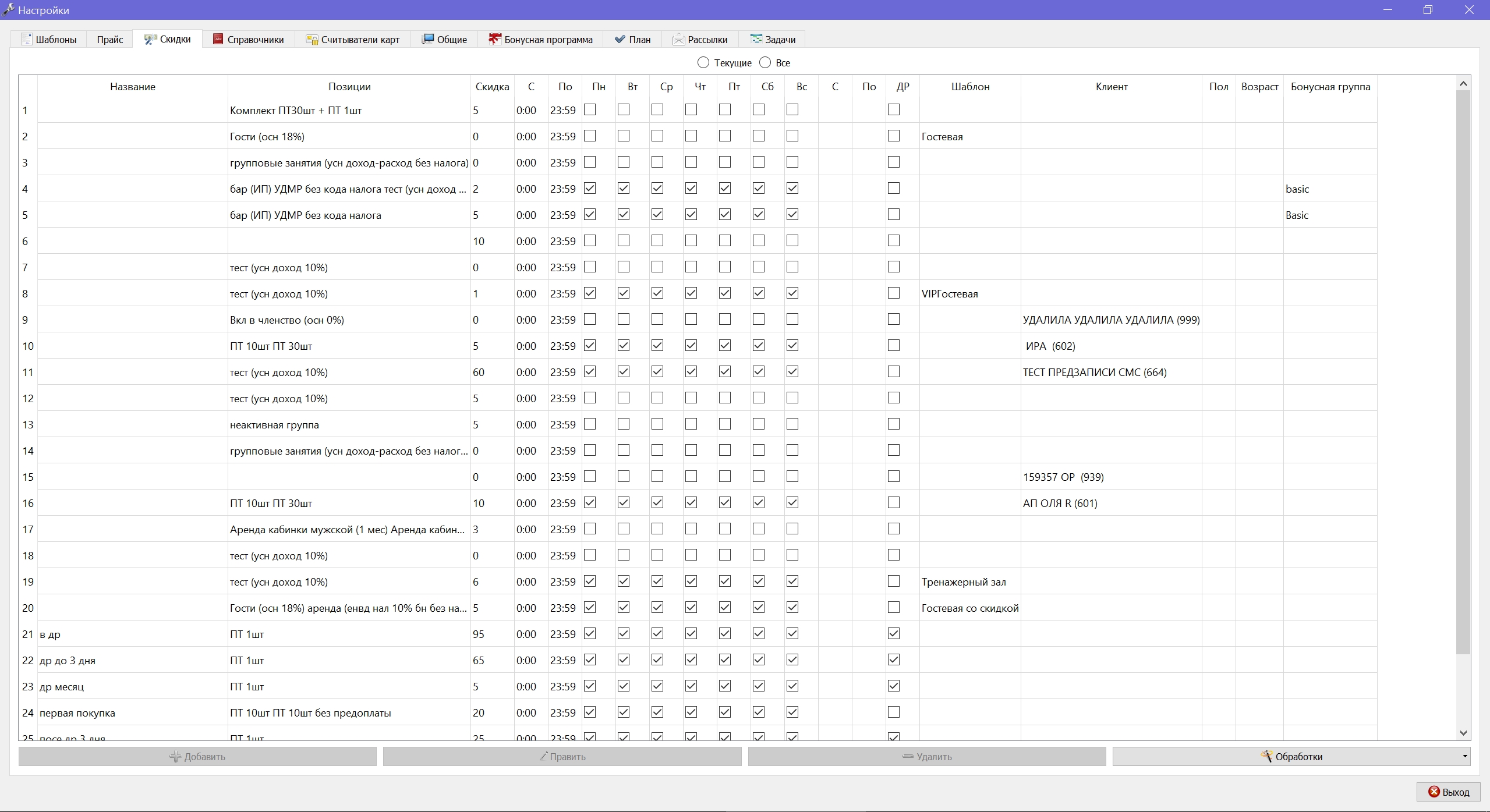Click row number 17 header
Viewport: 1490px width, 812px height.
pos(28,529)
